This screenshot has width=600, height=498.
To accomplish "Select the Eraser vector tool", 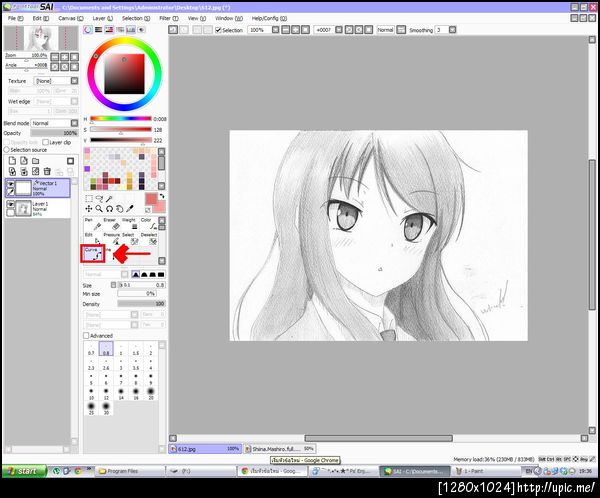I will [111, 224].
